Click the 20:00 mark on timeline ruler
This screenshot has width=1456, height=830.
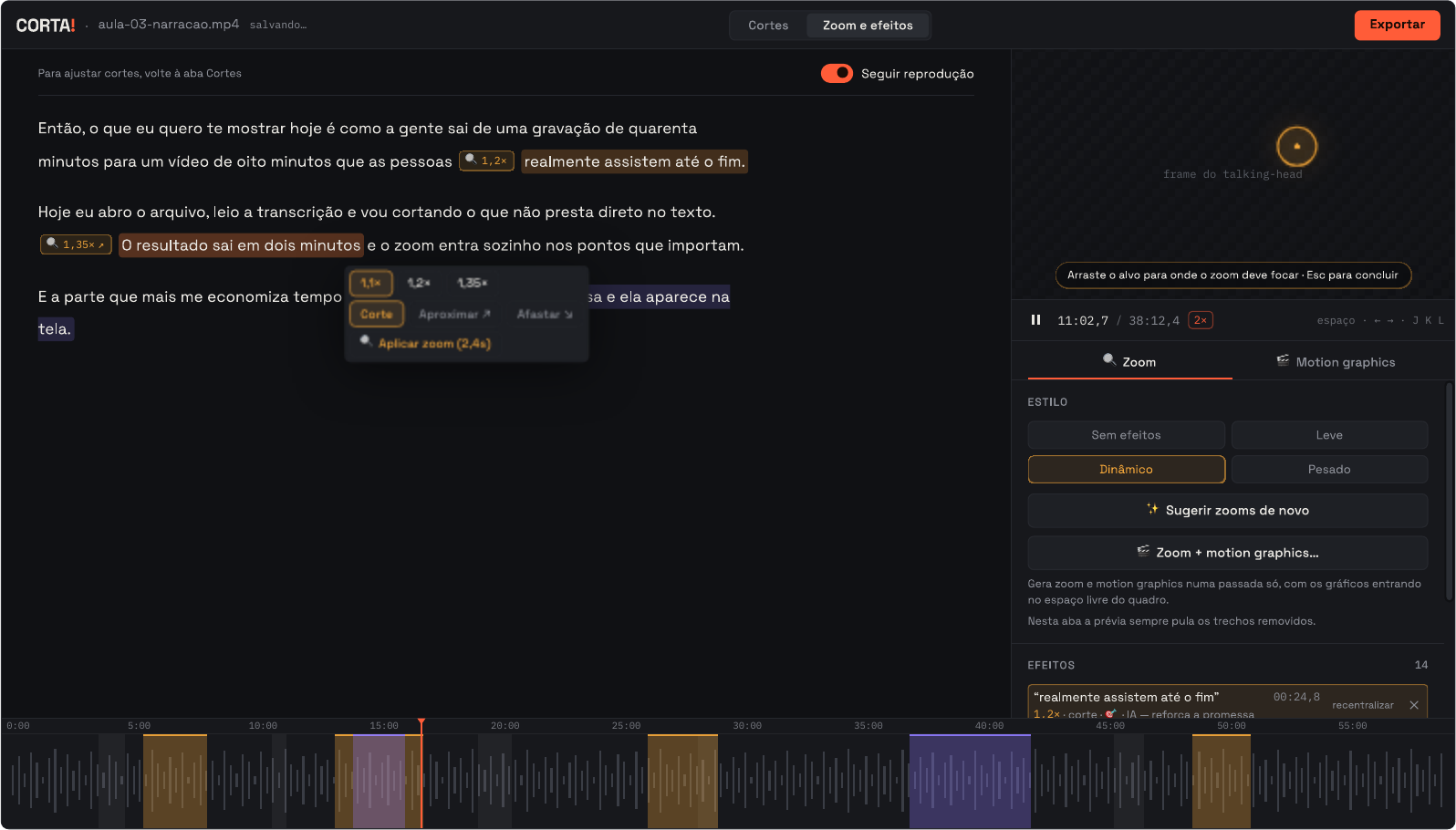pos(504,726)
